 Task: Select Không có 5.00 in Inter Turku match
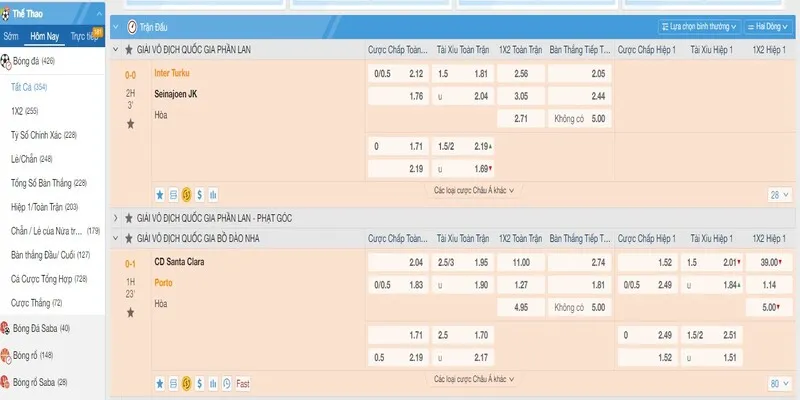click(580, 118)
